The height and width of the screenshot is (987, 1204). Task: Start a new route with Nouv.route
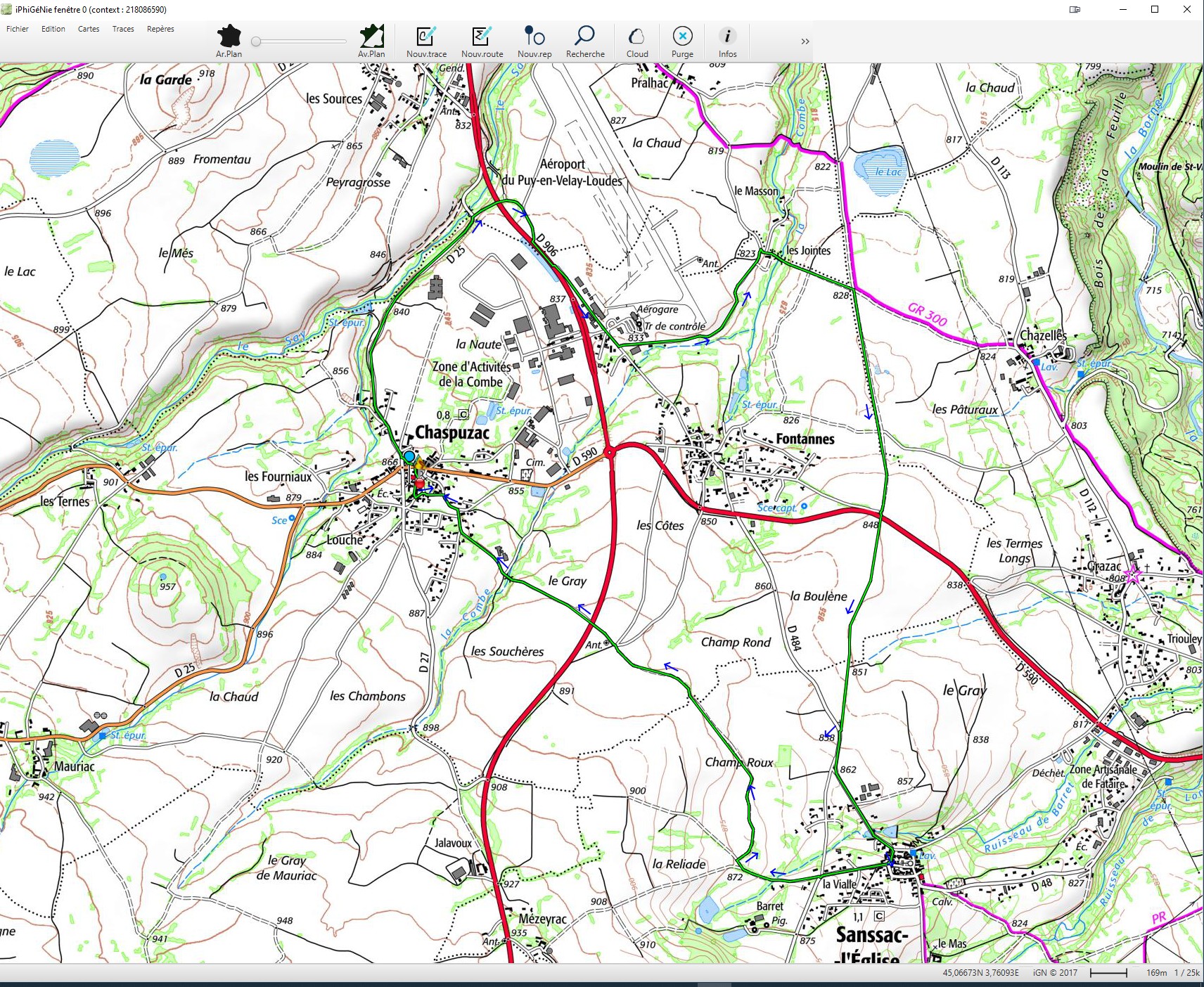pyautogui.click(x=482, y=37)
